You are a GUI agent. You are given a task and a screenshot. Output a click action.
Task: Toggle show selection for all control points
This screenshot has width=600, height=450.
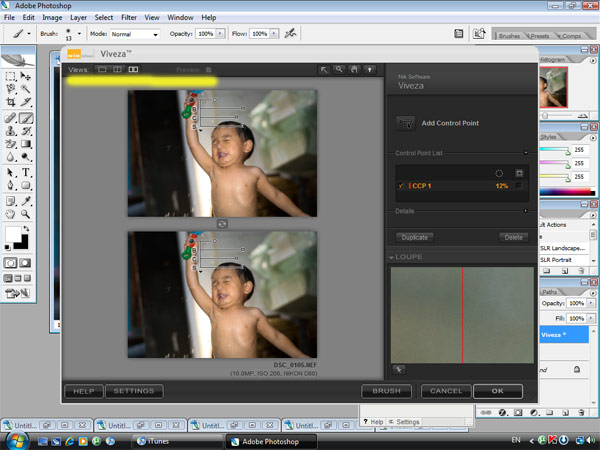tap(519, 173)
